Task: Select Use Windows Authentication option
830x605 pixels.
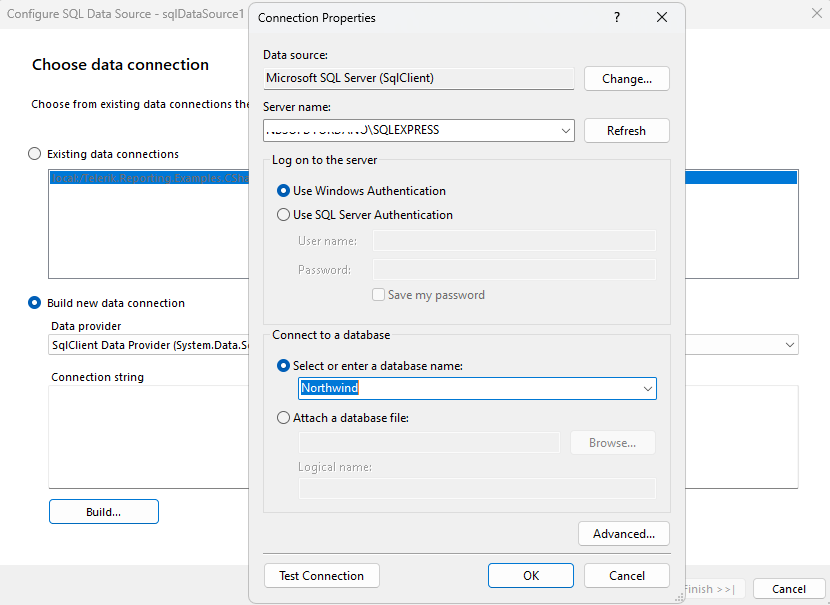Action: click(284, 191)
